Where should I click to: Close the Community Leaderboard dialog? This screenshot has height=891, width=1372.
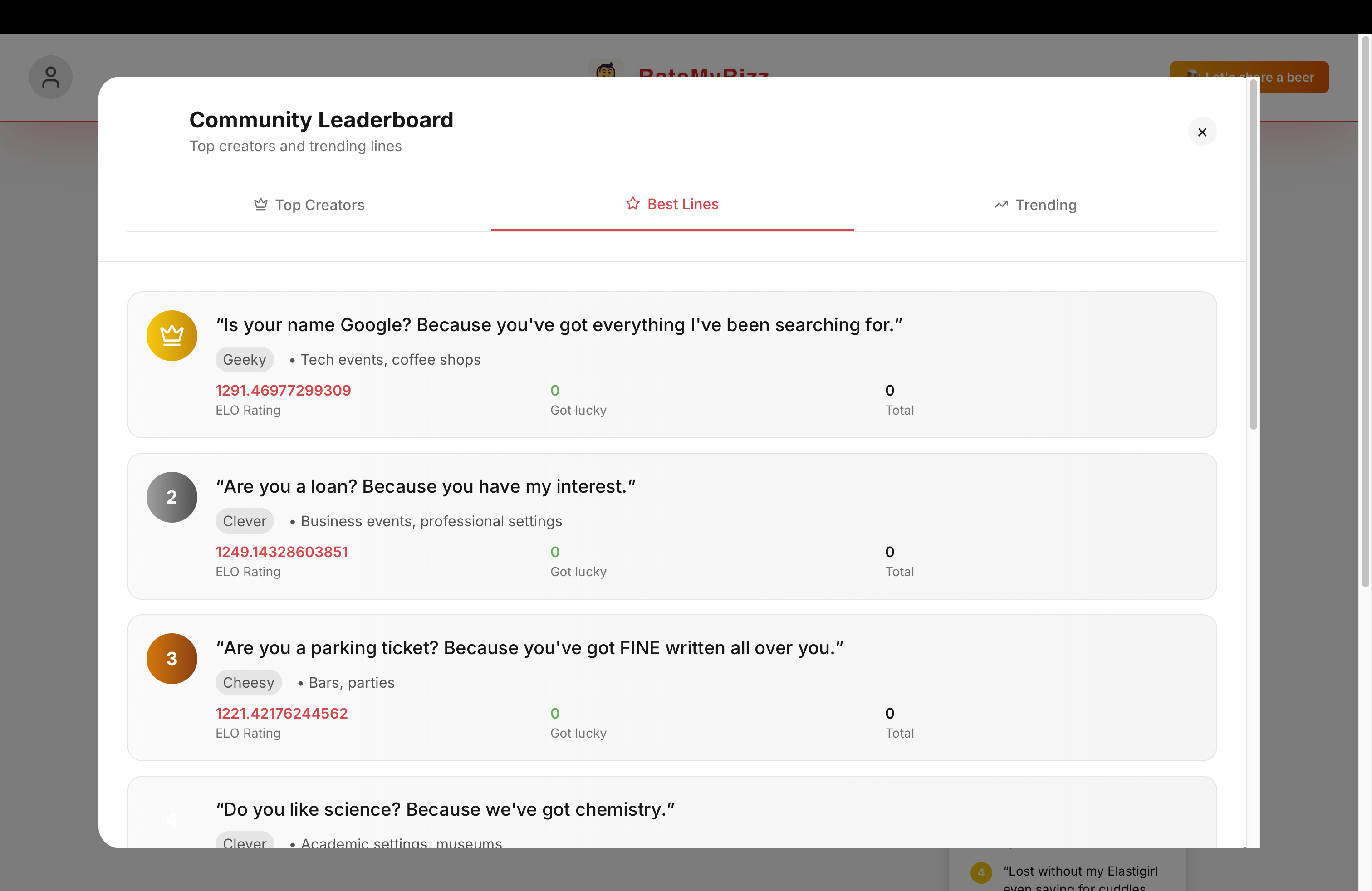pyautogui.click(x=1202, y=132)
